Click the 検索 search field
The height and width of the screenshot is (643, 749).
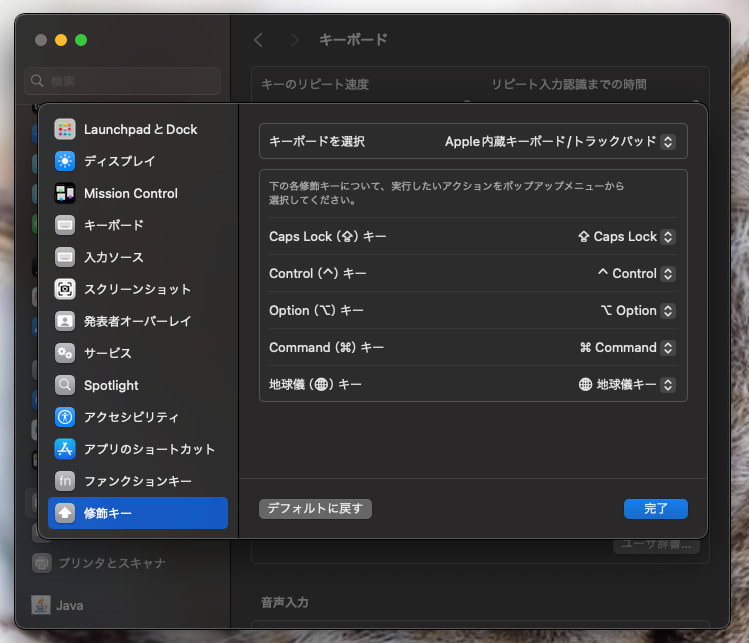coord(123,81)
